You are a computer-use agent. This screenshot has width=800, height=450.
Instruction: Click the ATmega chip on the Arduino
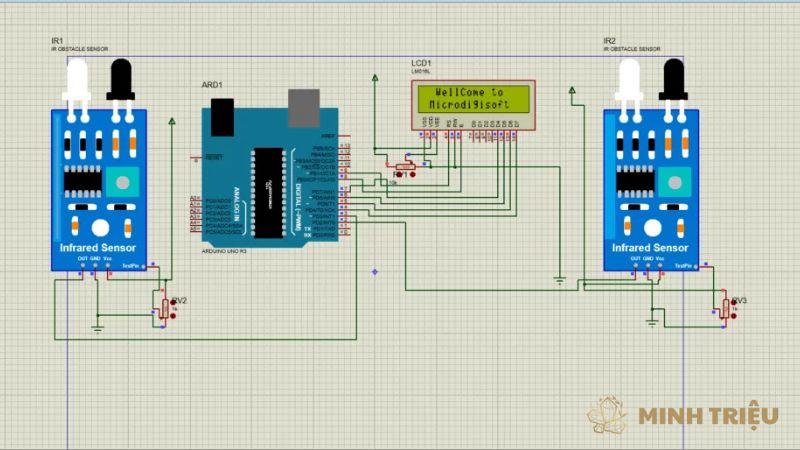tap(268, 192)
